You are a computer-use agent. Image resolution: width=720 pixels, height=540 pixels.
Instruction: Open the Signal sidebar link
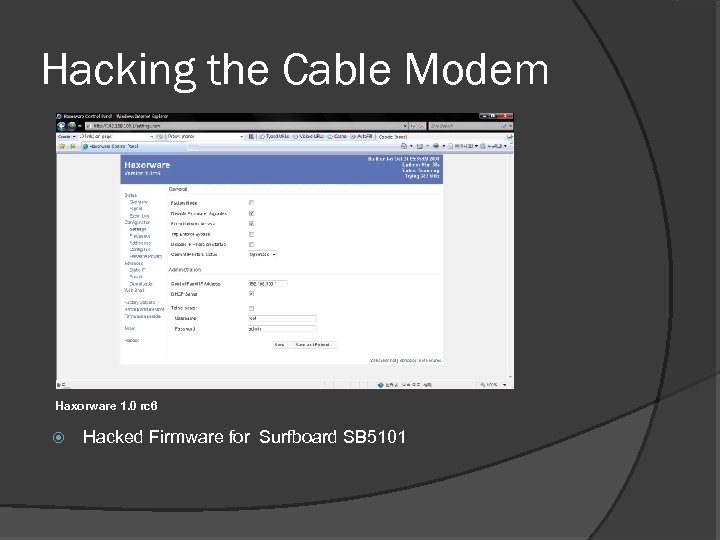[x=136, y=208]
